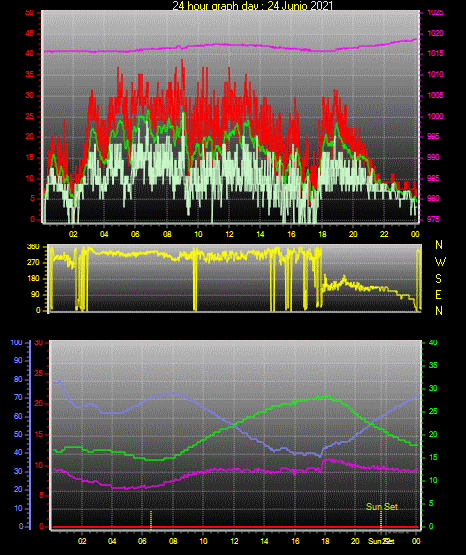Viewport: 466px width, 555px height.
Task: Click the 1020 magenta pressure axis label
Action: tap(435, 33)
